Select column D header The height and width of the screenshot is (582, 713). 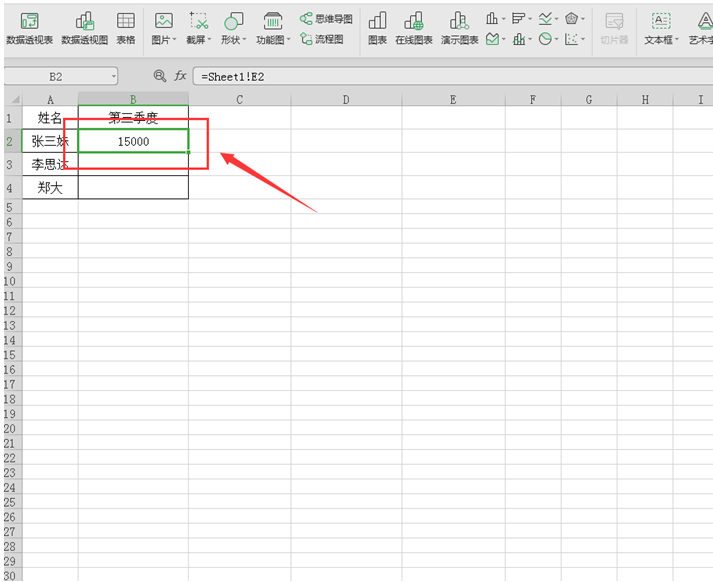[346, 99]
